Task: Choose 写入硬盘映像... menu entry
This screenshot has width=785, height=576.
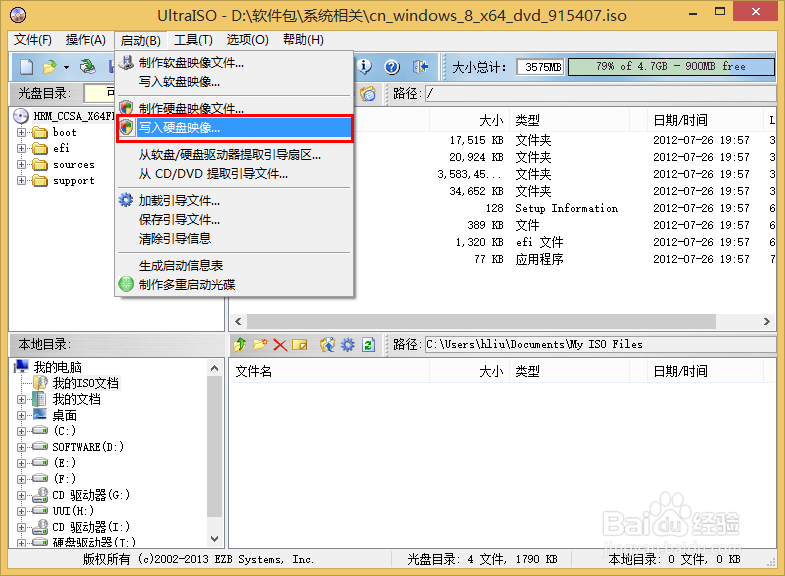Action: [235, 128]
